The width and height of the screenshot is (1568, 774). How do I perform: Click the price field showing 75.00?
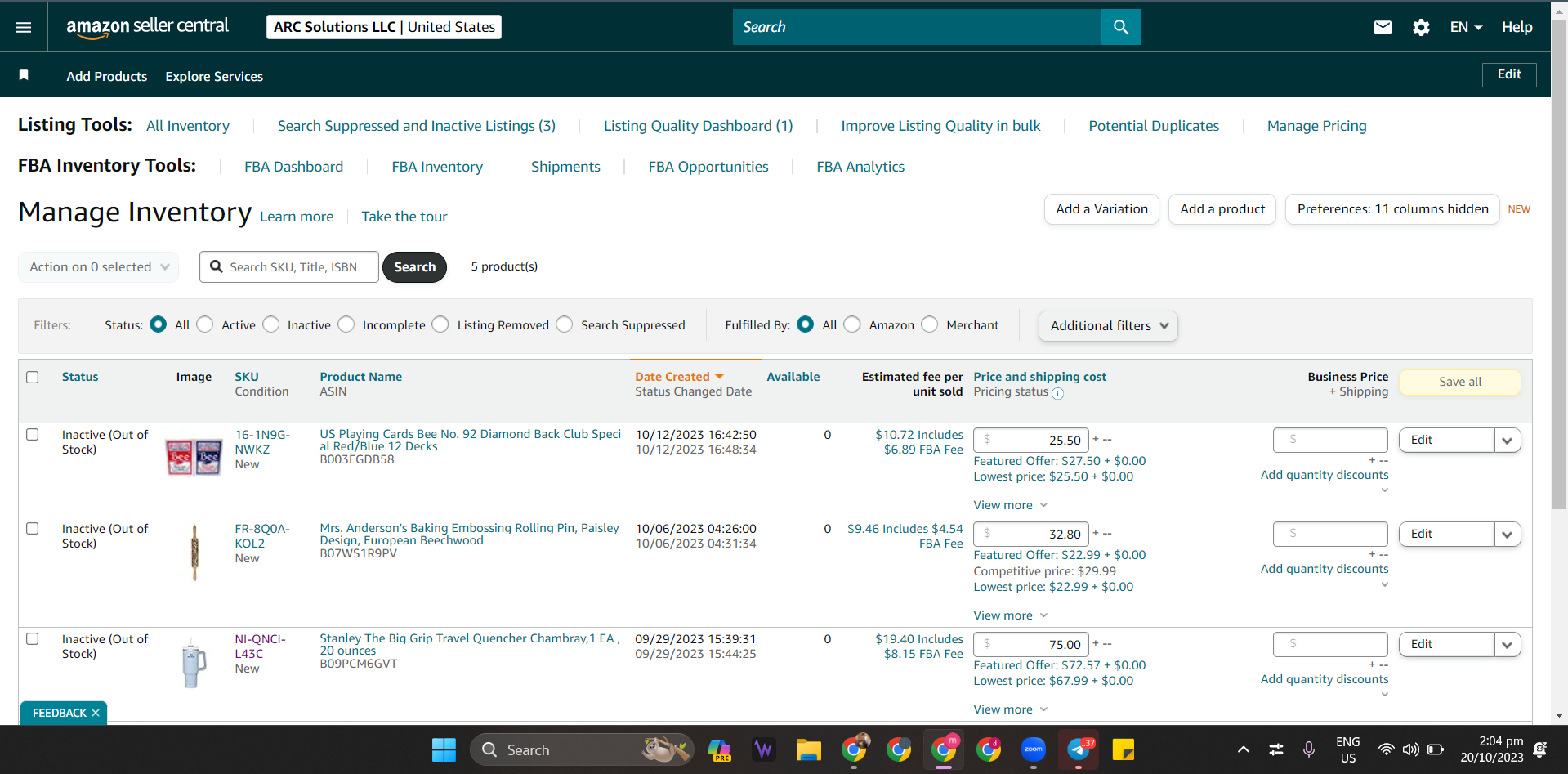[1031, 644]
